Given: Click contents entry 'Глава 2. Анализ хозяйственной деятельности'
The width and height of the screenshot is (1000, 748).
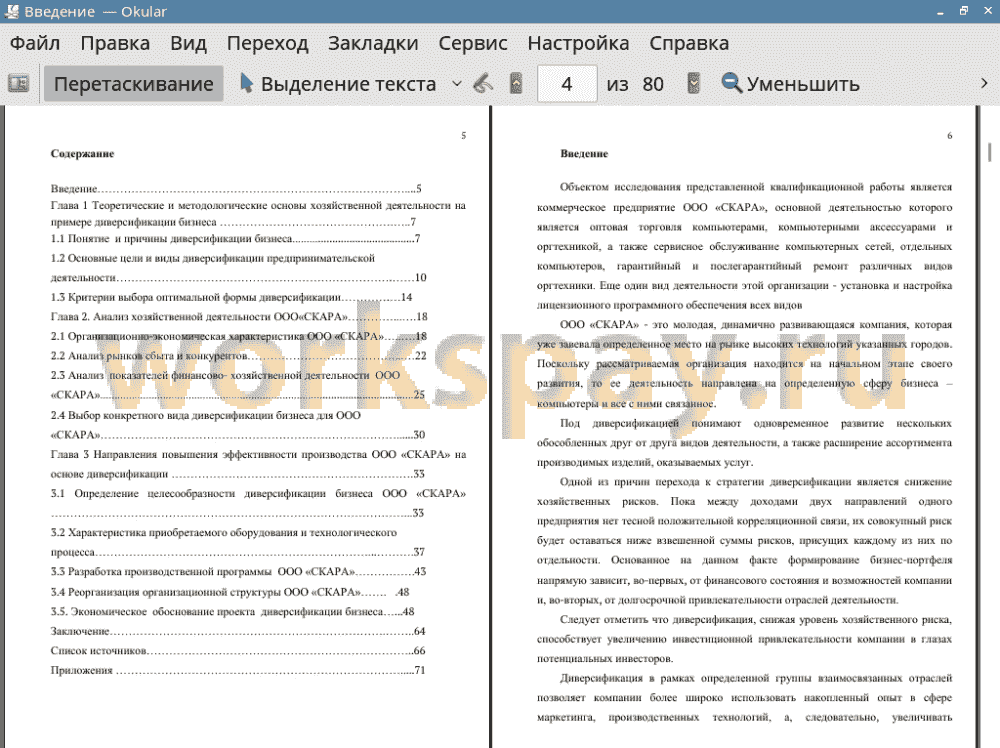Looking at the screenshot, I should click(239, 316).
